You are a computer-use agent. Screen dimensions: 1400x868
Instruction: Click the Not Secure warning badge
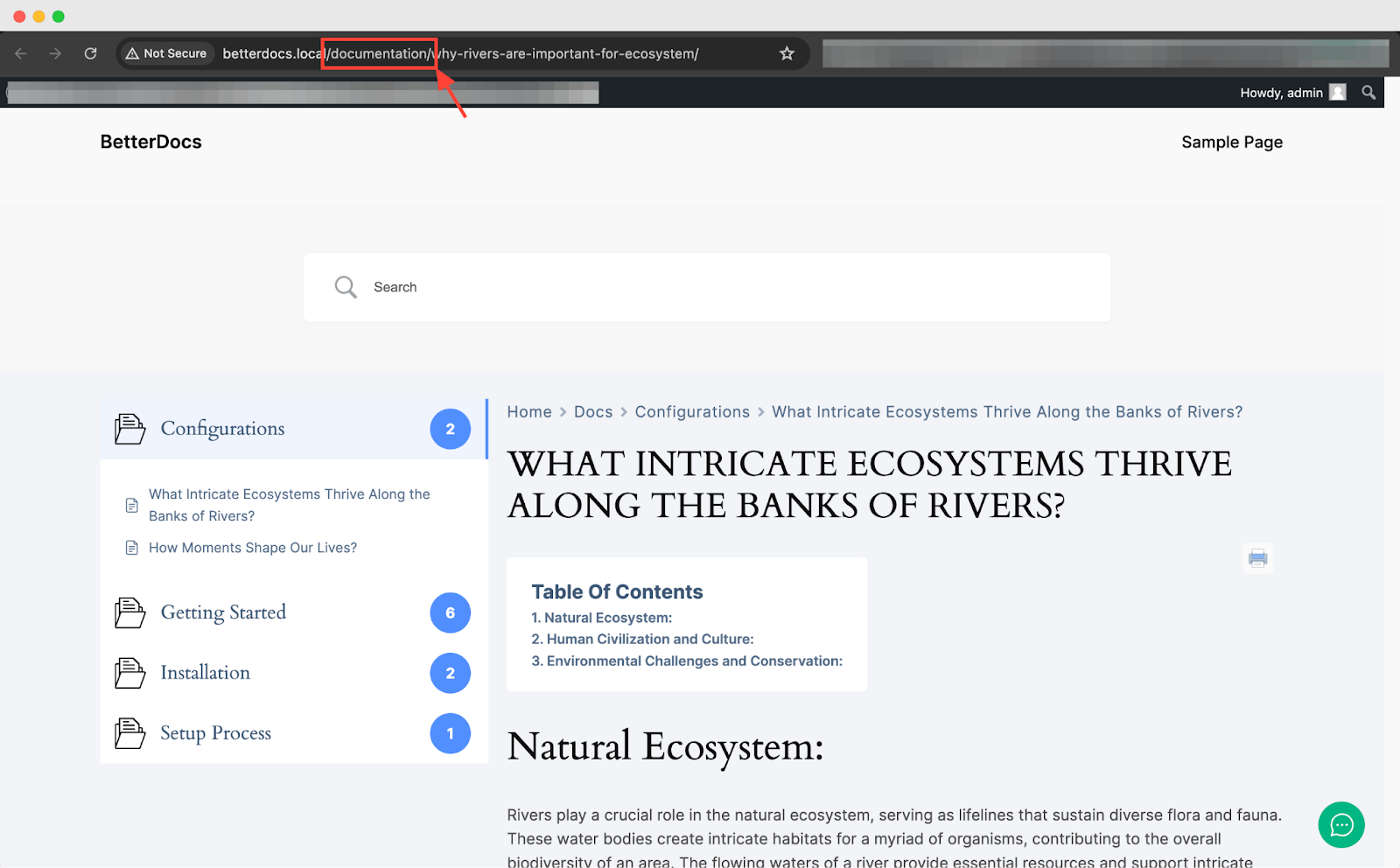166,53
